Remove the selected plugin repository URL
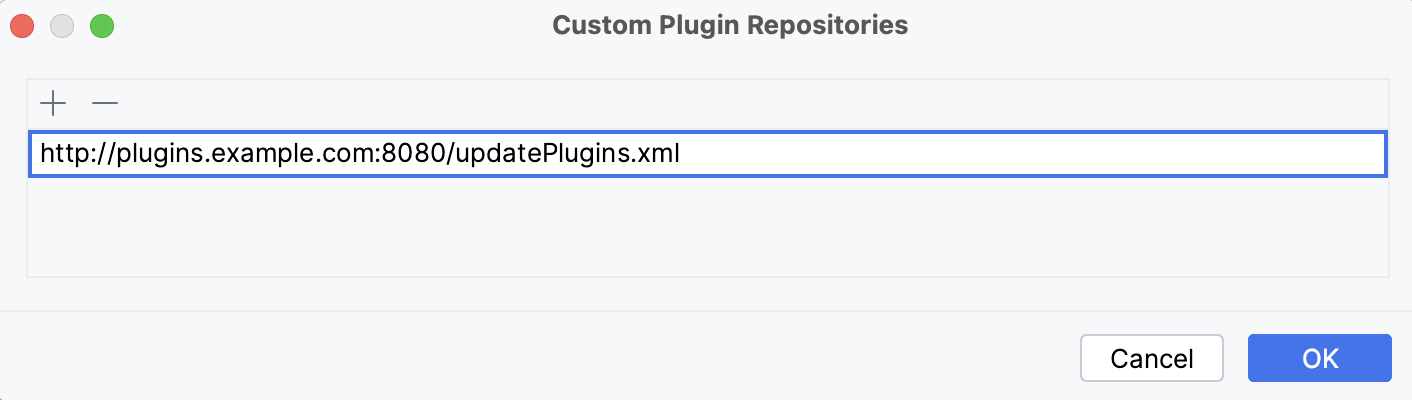Screen dimensions: 1412x400 (x=105, y=102)
